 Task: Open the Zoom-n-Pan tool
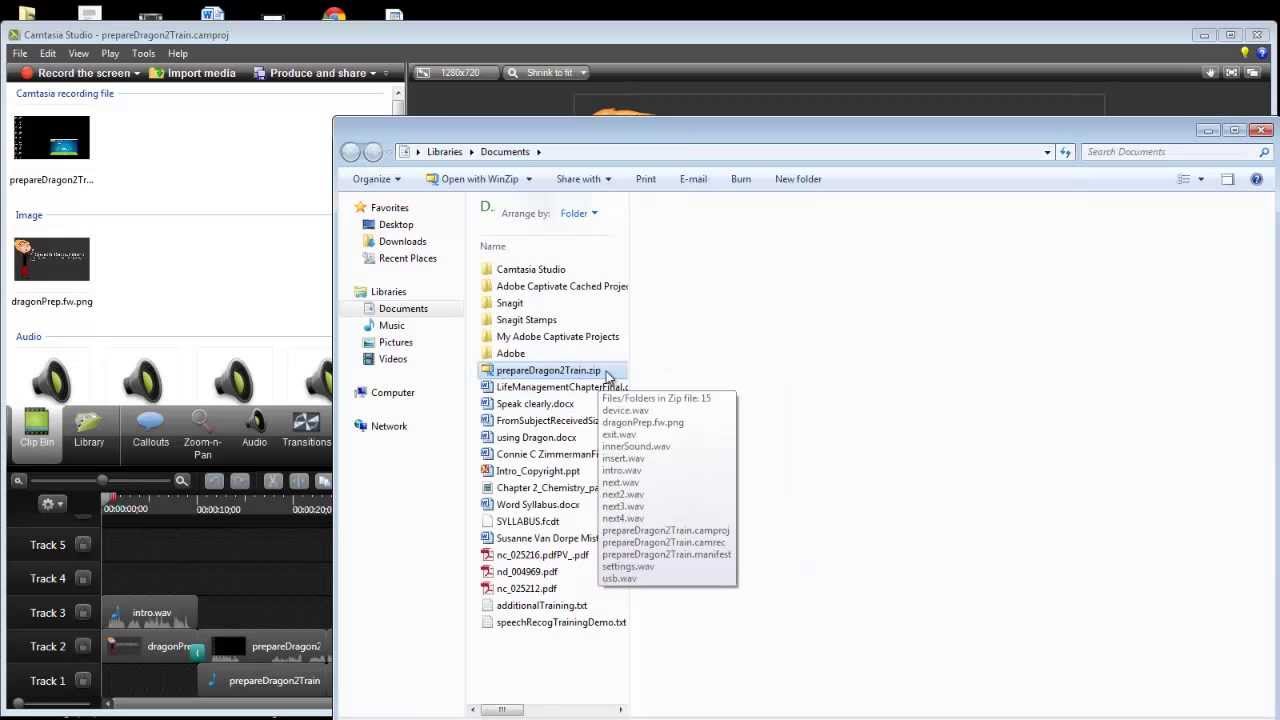pos(203,434)
